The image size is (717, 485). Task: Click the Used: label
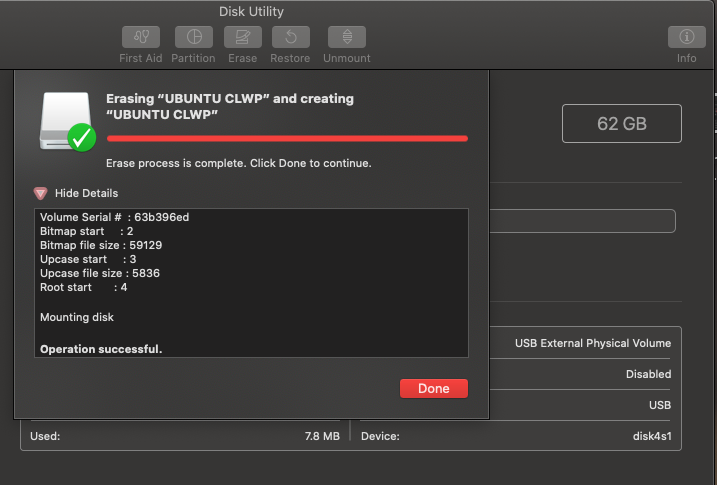click(45, 437)
